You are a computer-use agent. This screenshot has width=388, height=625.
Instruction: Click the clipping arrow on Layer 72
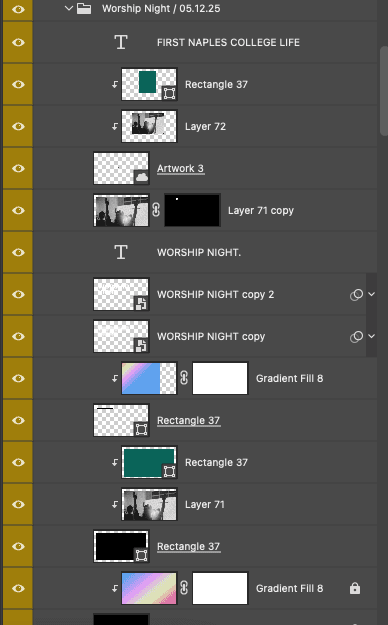pyautogui.click(x=115, y=126)
